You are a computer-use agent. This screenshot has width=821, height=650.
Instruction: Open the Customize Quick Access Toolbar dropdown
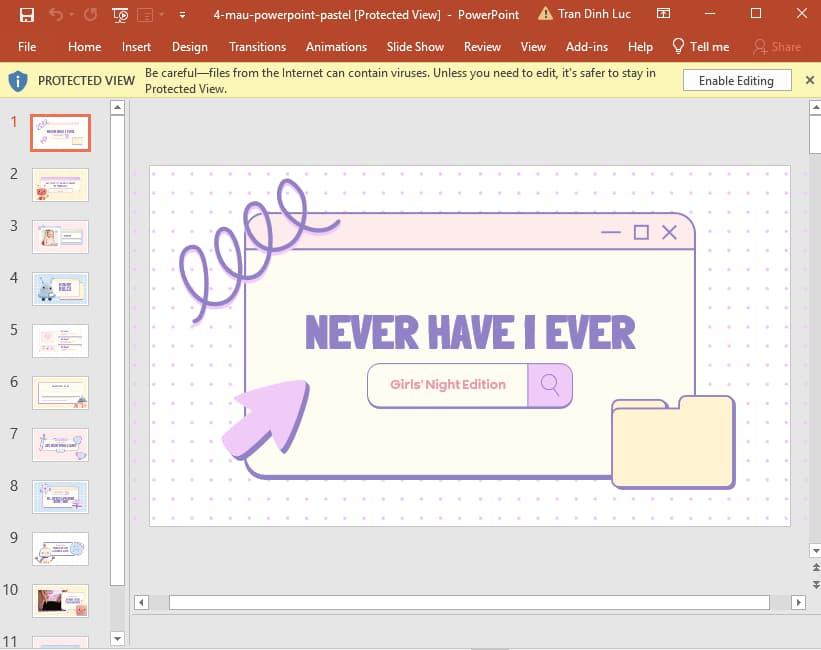click(x=181, y=15)
